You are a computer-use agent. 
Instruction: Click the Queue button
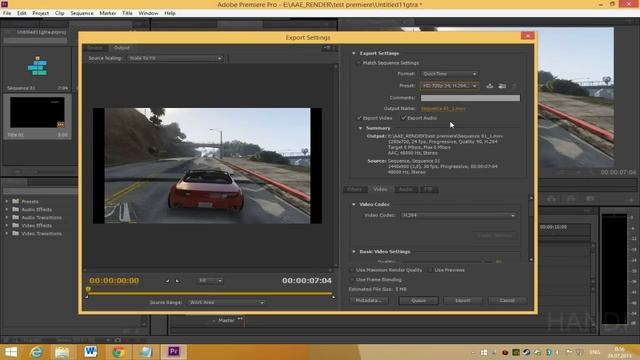coord(418,301)
